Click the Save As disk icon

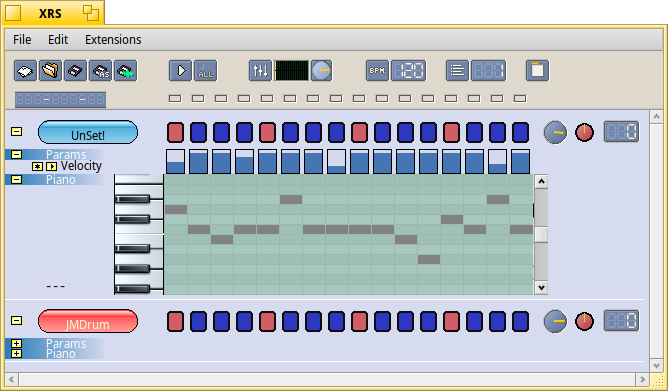101,71
